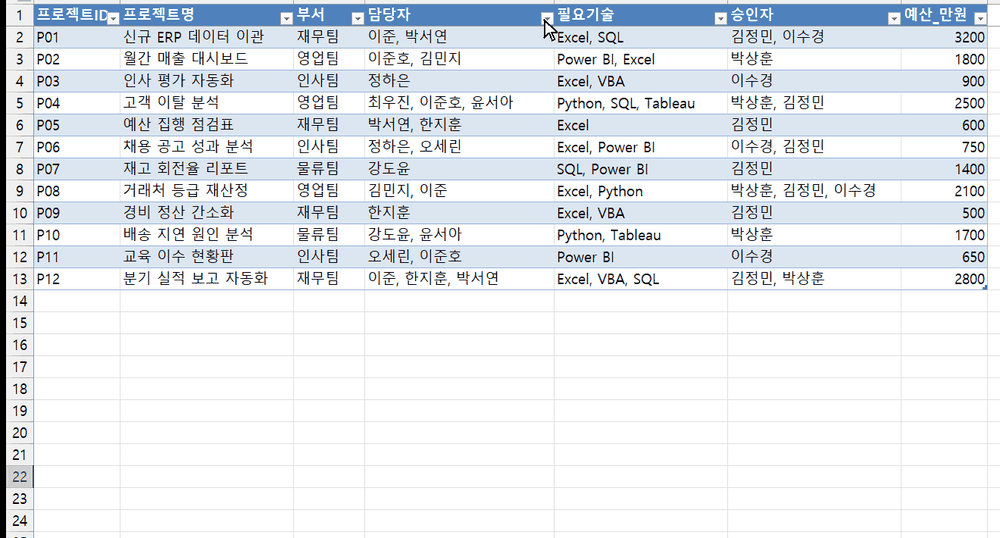Select the Python, SQL, Tableau cell
This screenshot has width=1000, height=538.
click(x=641, y=103)
